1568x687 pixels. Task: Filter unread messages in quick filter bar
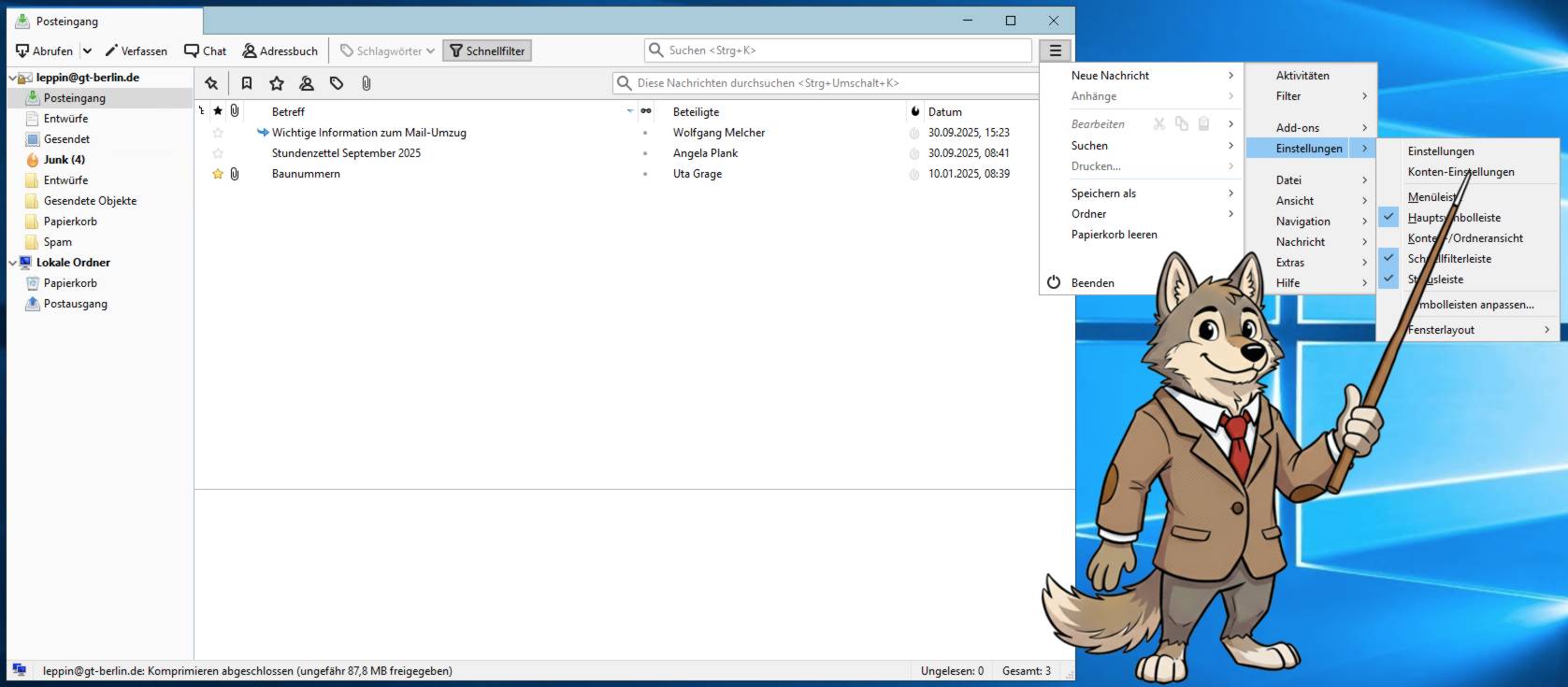[x=247, y=83]
